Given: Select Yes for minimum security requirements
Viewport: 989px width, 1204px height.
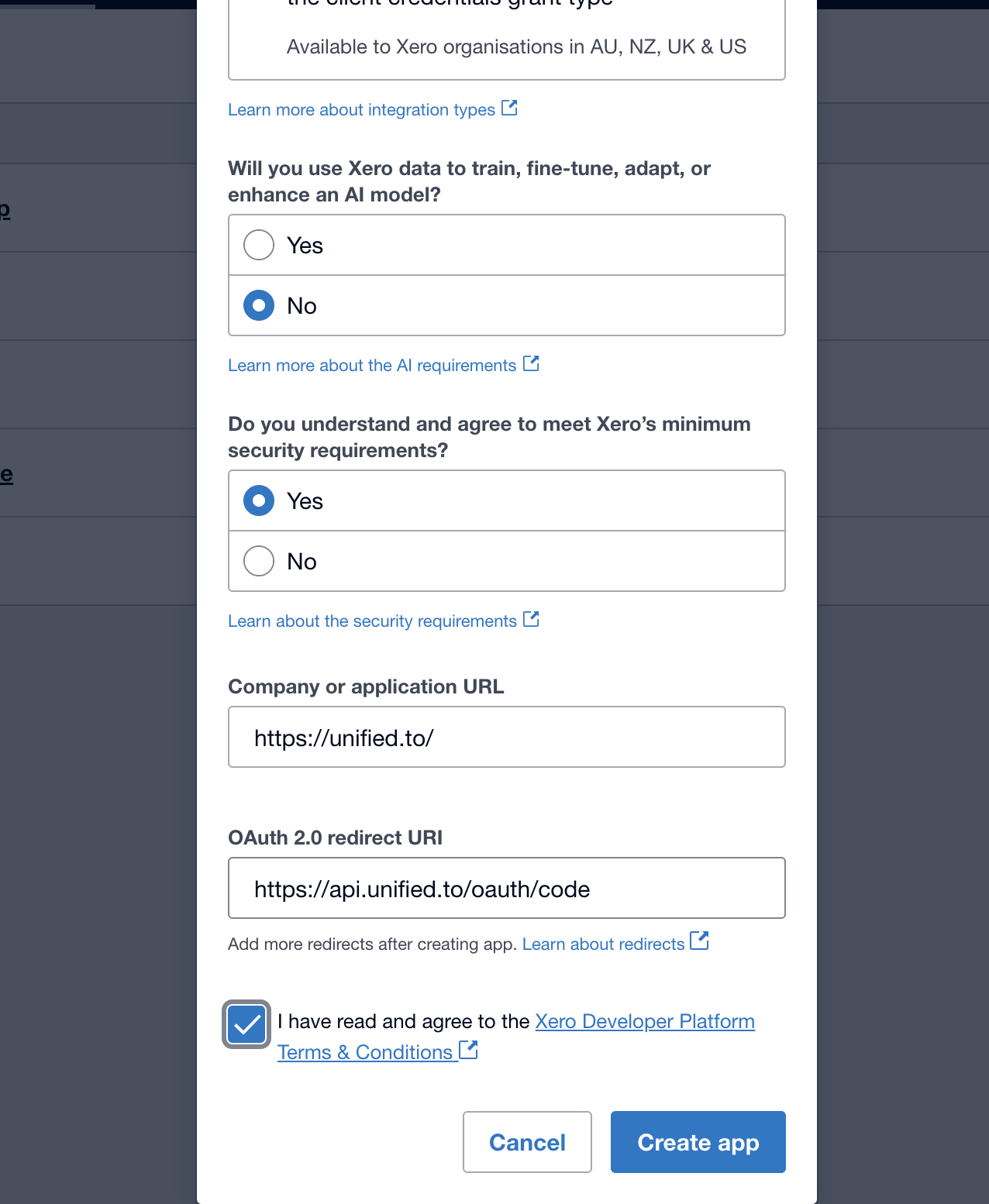Looking at the screenshot, I should pos(259,501).
